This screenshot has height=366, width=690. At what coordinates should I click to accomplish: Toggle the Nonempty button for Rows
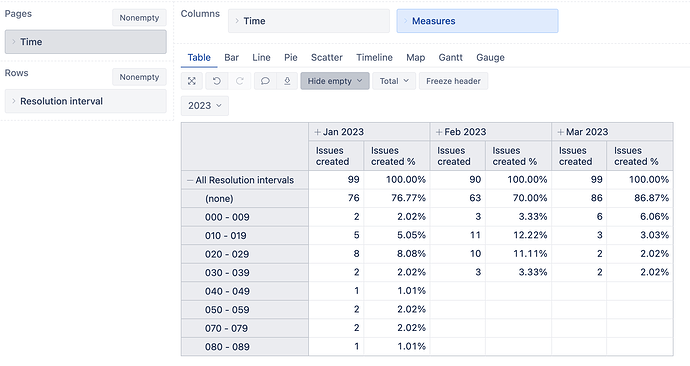pos(139,77)
